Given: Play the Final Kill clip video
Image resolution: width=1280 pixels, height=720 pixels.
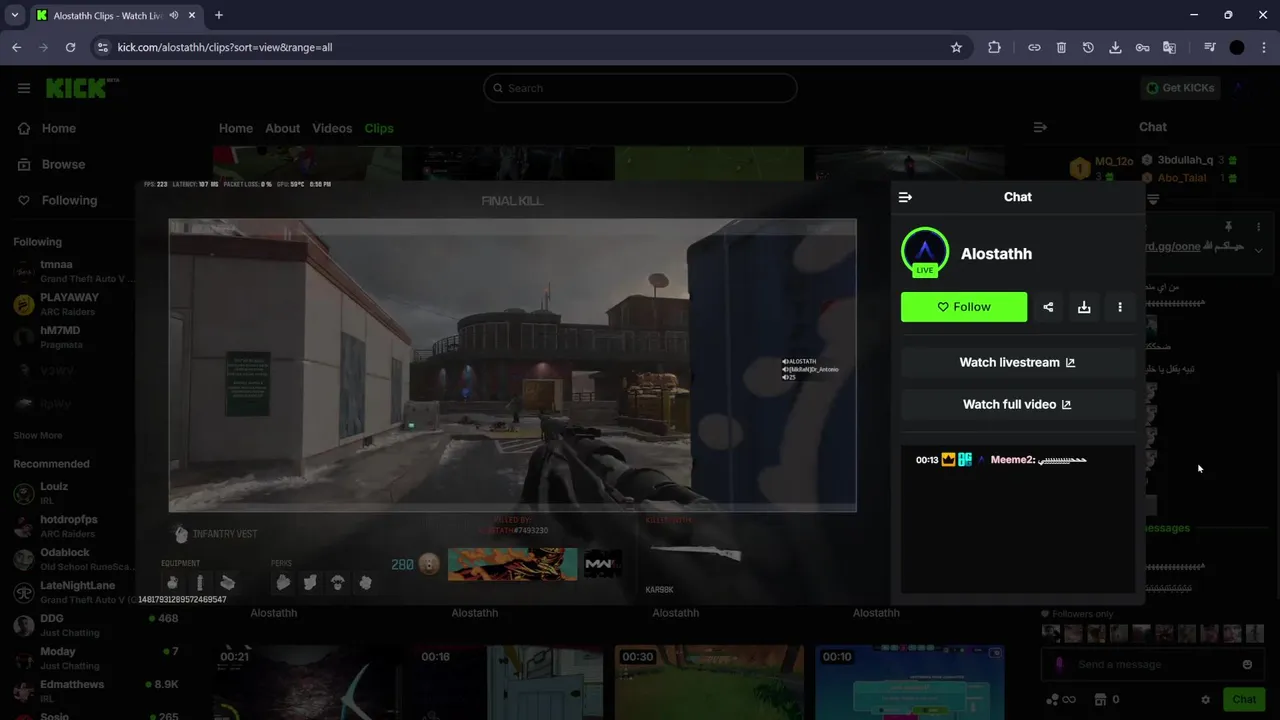Looking at the screenshot, I should pos(512,366).
